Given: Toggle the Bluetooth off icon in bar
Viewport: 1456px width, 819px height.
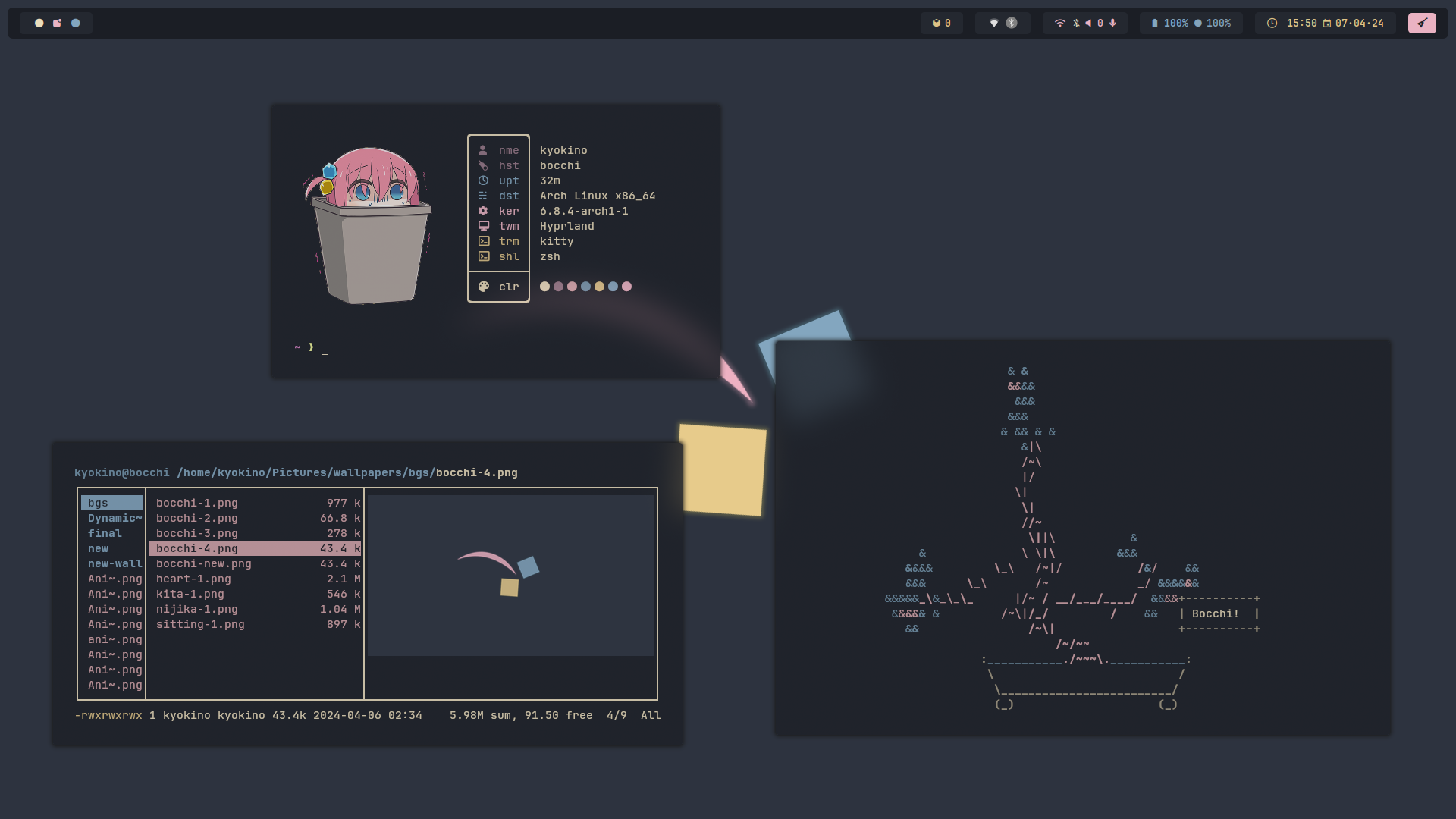Looking at the screenshot, I should pos(1076,24).
